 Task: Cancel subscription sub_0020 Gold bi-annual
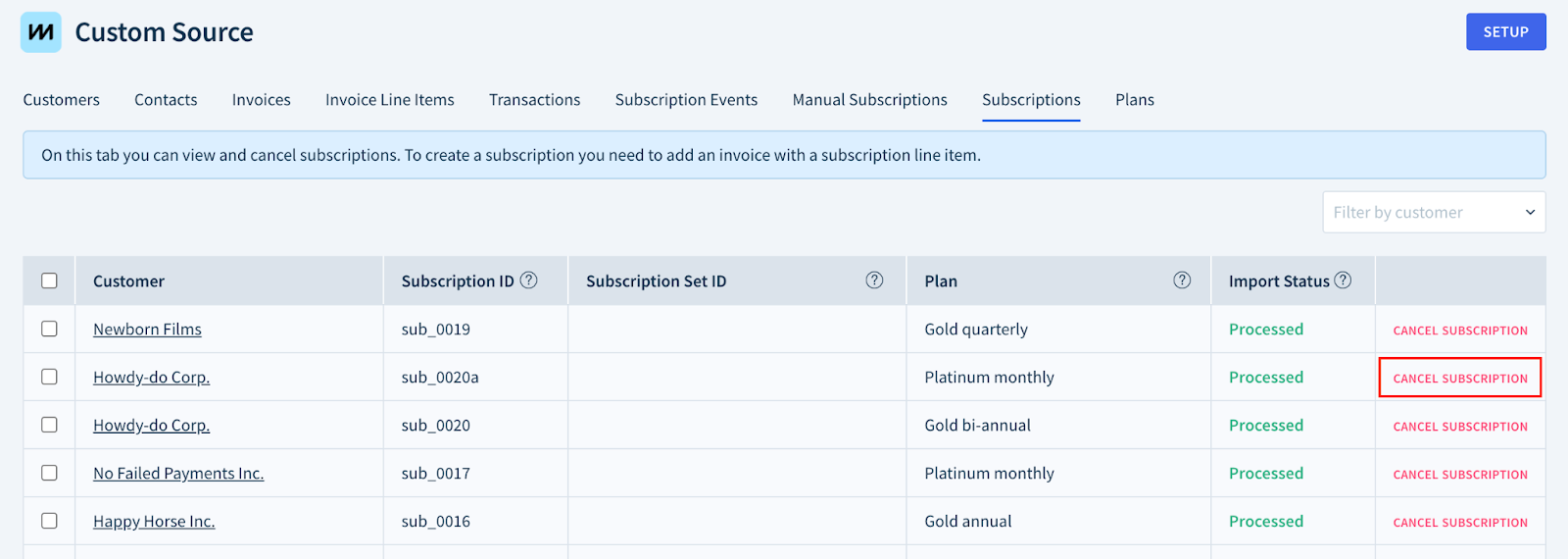point(1460,427)
